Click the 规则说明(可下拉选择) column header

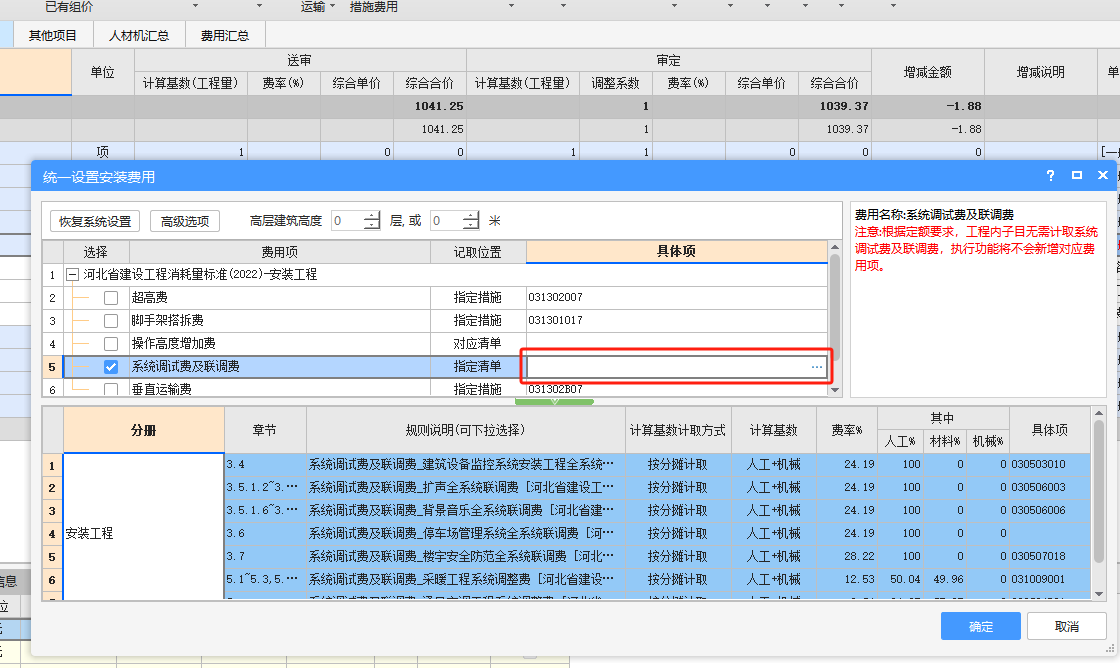pos(465,430)
